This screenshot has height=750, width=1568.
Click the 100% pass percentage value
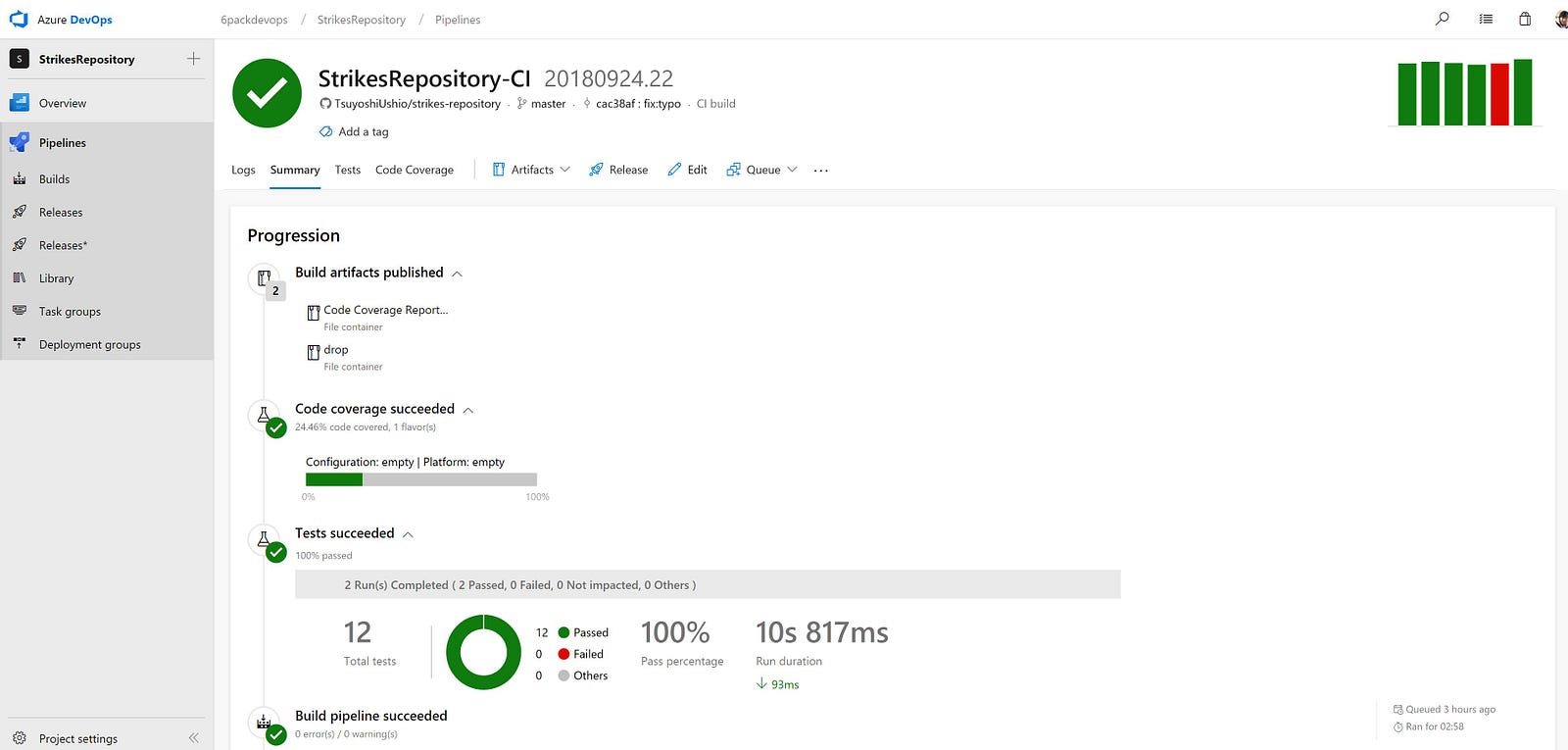point(675,632)
